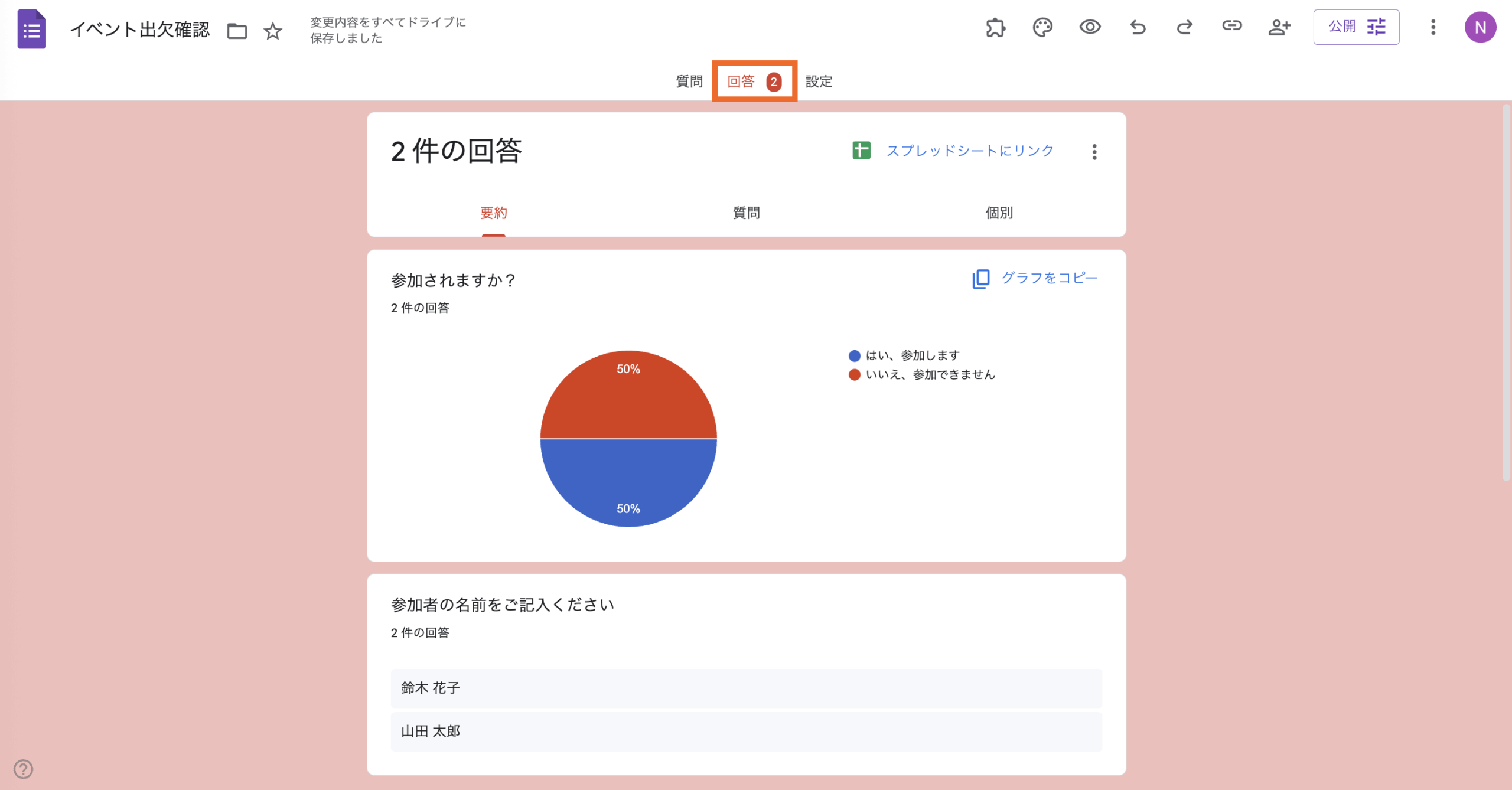This screenshot has height=790, width=1512.
Task: Click the preview eye icon
Action: pos(1090,27)
